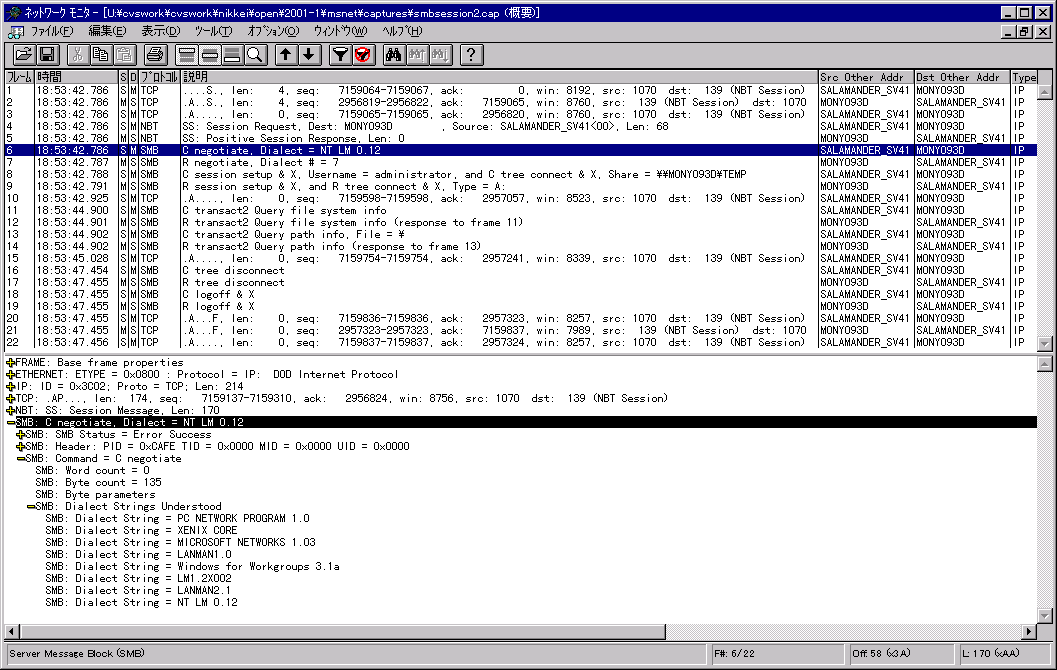Toggle the hex pane button
This screenshot has height=670, width=1057.
pyautogui.click(x=233, y=55)
